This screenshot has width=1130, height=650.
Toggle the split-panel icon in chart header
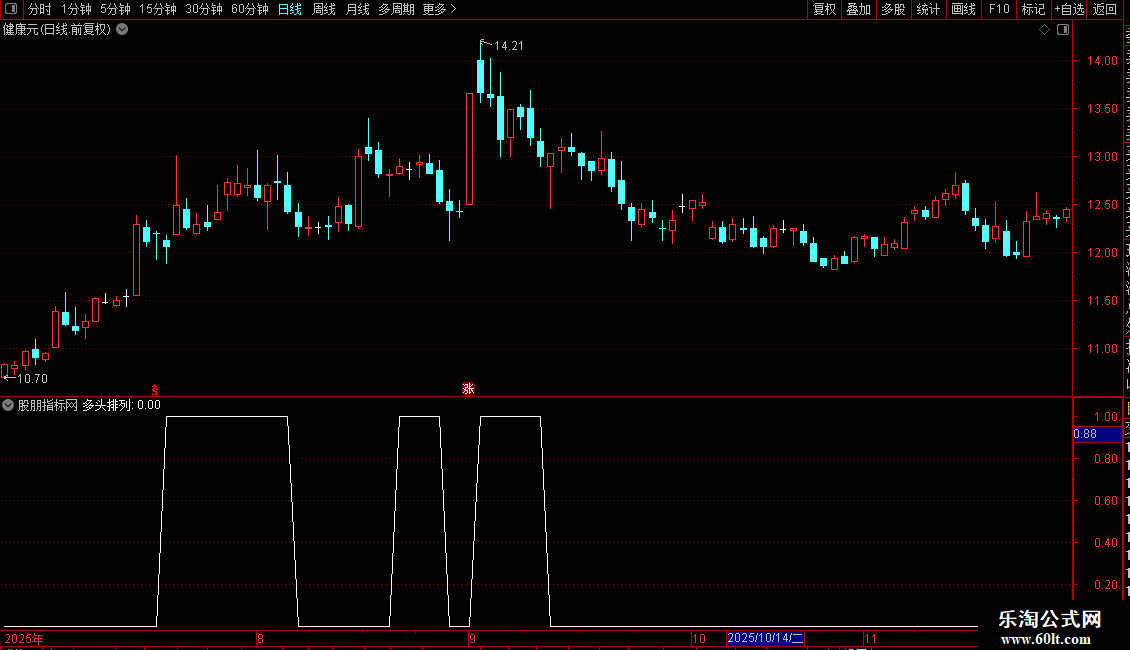(1063, 30)
